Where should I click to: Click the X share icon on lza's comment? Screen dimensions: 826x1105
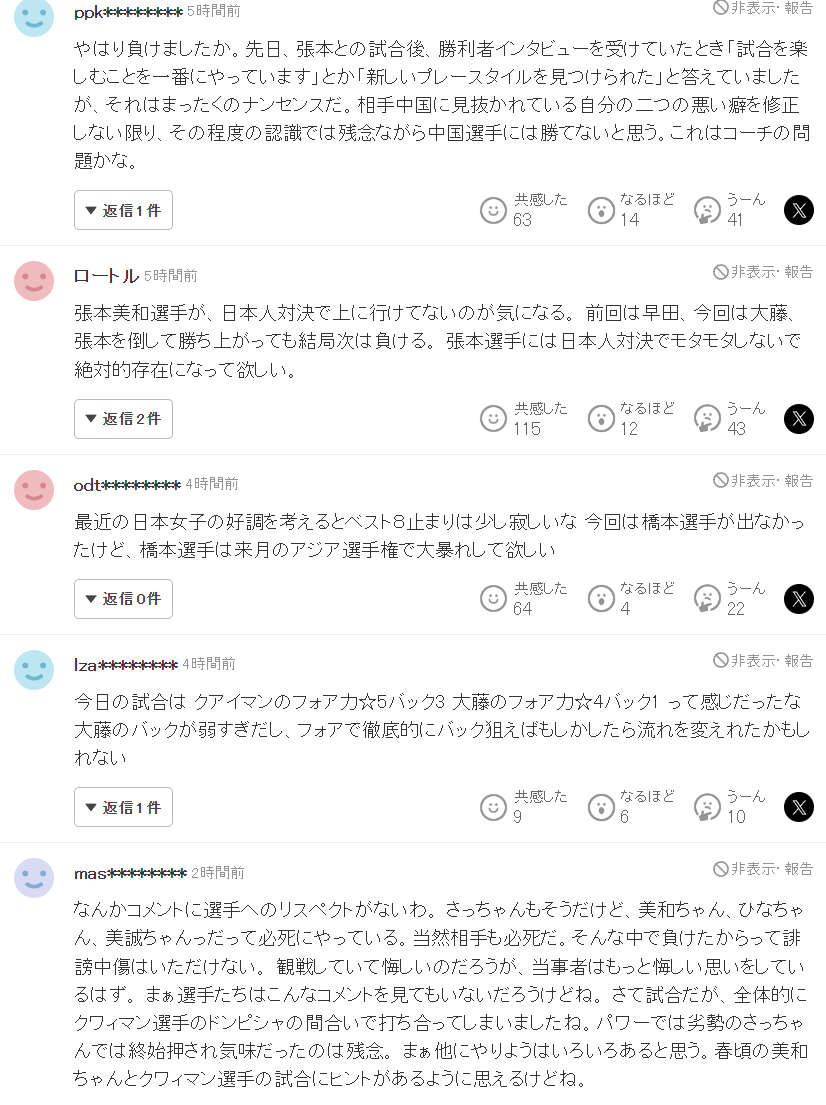[798, 806]
